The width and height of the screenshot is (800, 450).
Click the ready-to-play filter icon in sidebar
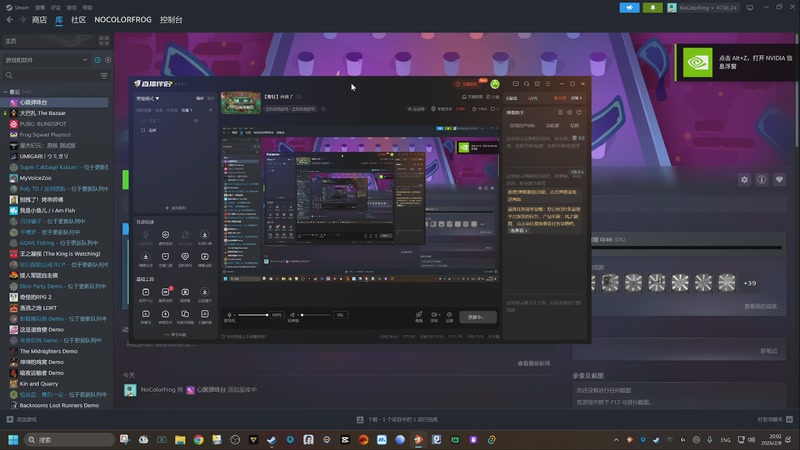point(108,60)
